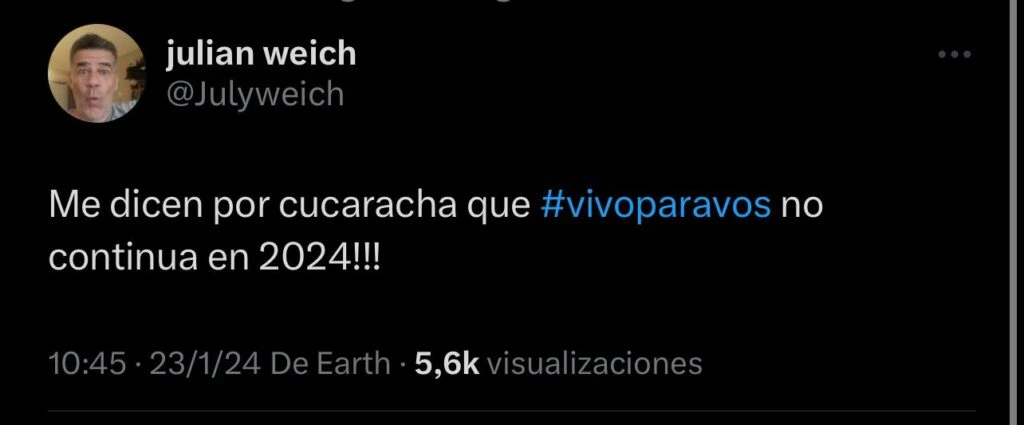The height and width of the screenshot is (425, 1024).
Task: Select the visualizaciones label
Action: pyautogui.click(x=595, y=364)
